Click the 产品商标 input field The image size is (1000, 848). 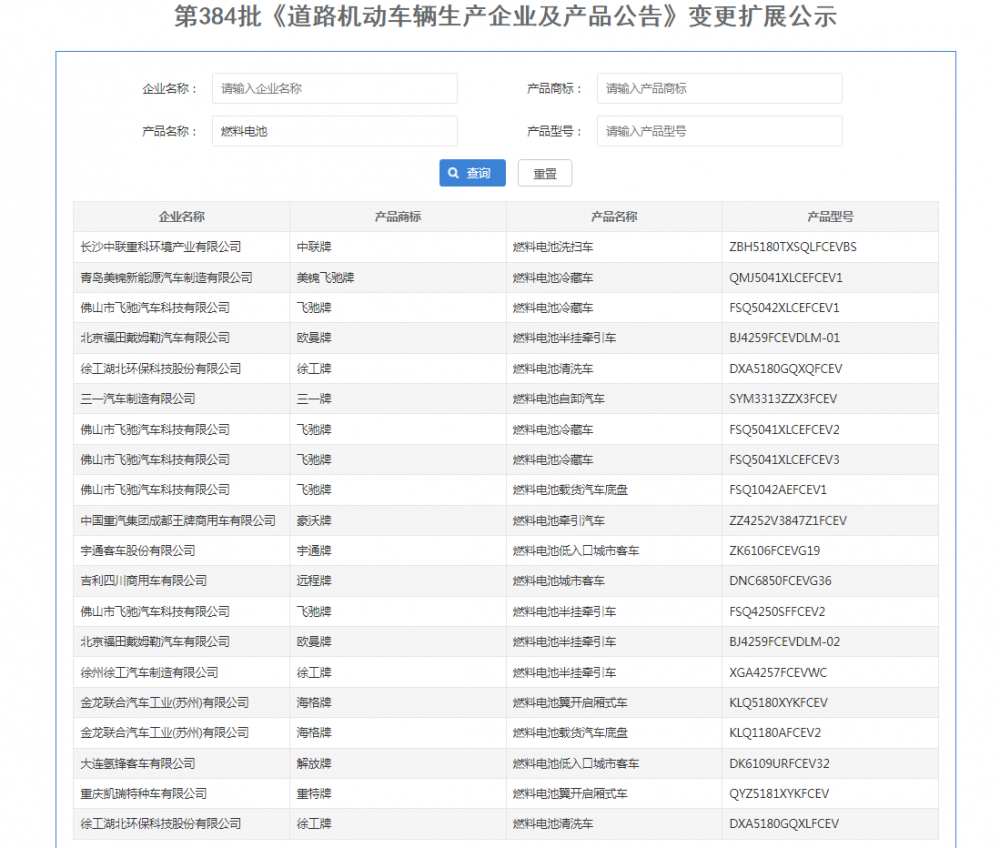click(x=718, y=88)
